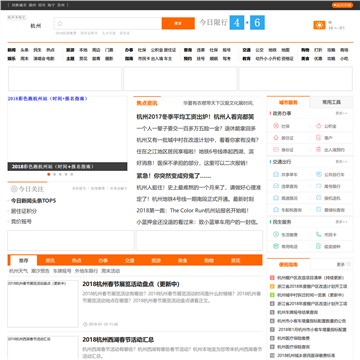The image size is (360, 360).
Task: Switch to the 常用工具 tab
Action: (331, 102)
